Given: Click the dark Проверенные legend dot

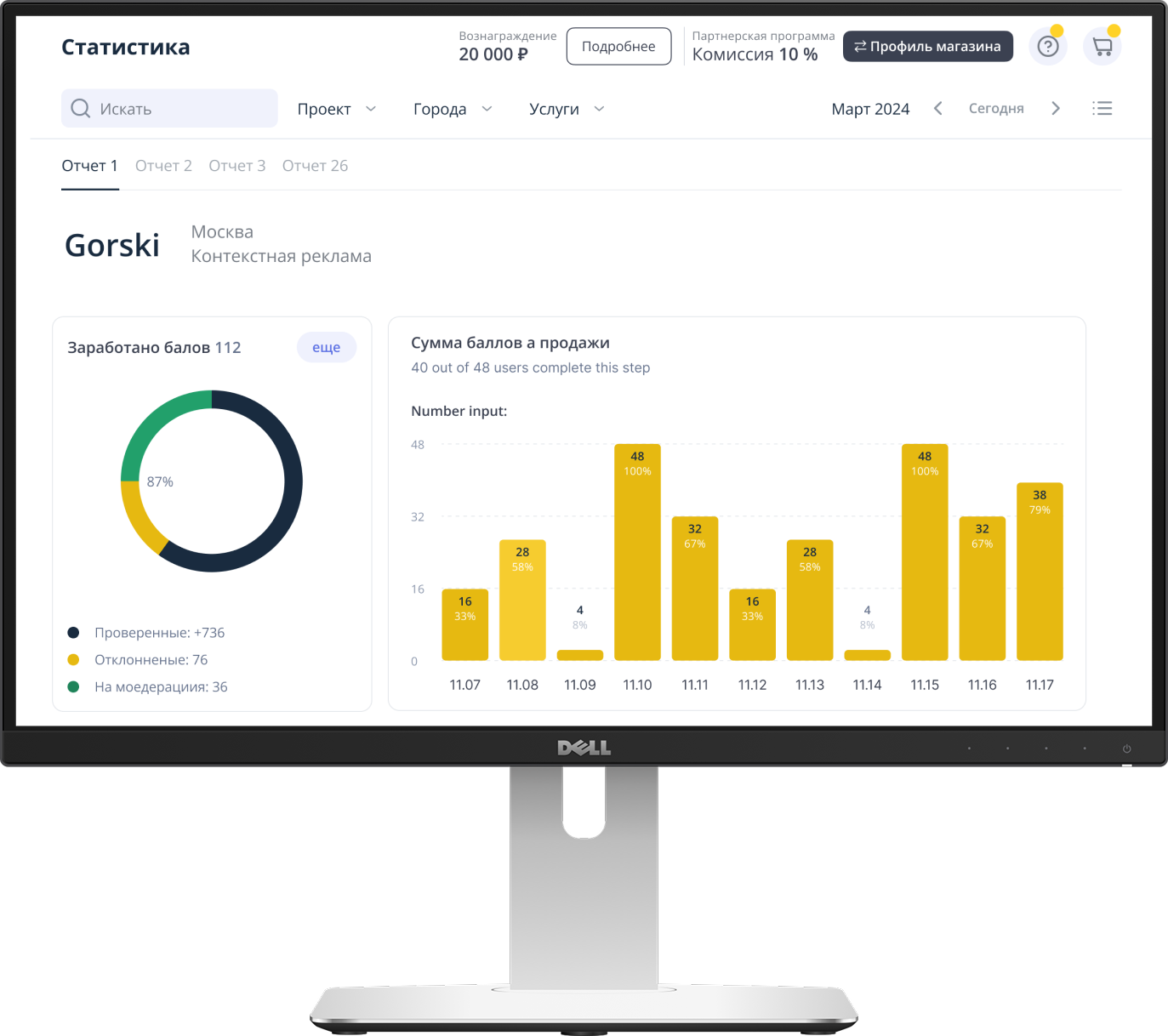Looking at the screenshot, I should coord(73,633).
